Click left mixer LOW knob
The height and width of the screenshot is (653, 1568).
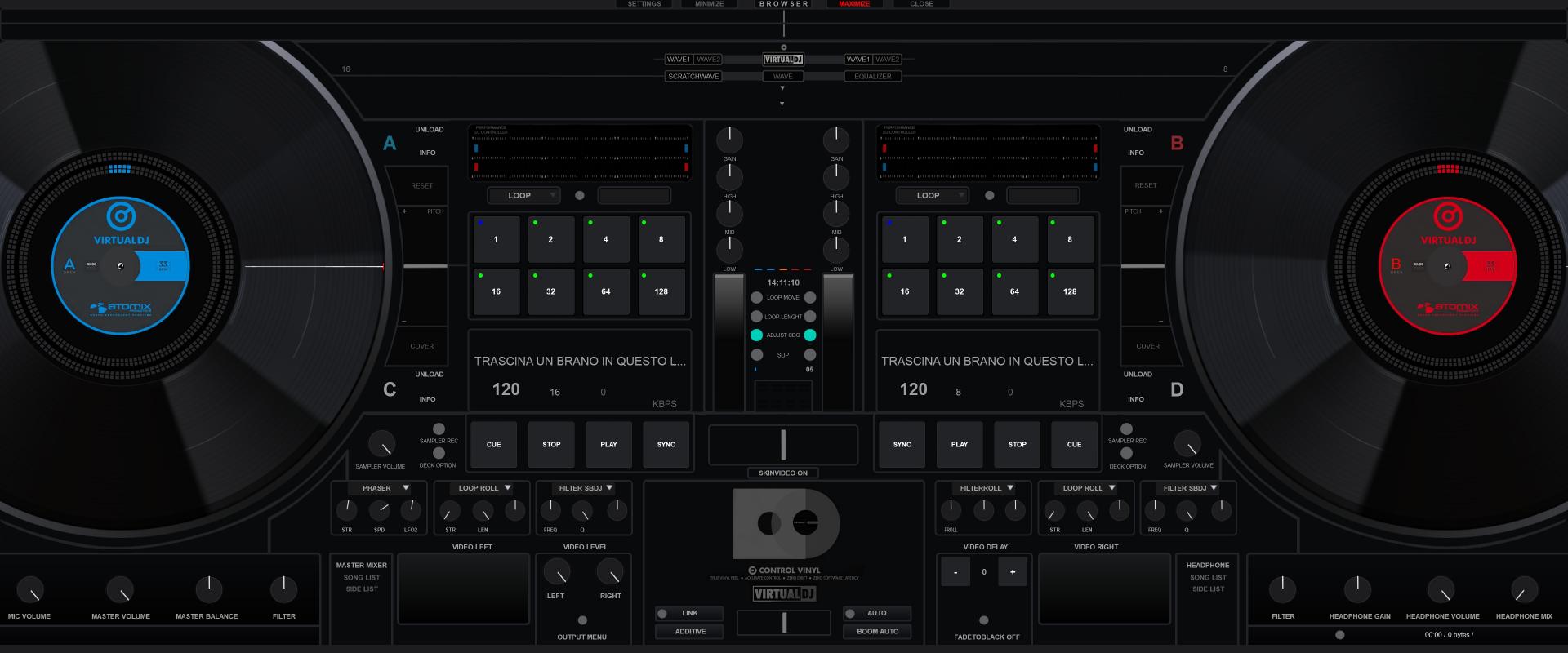[x=729, y=250]
